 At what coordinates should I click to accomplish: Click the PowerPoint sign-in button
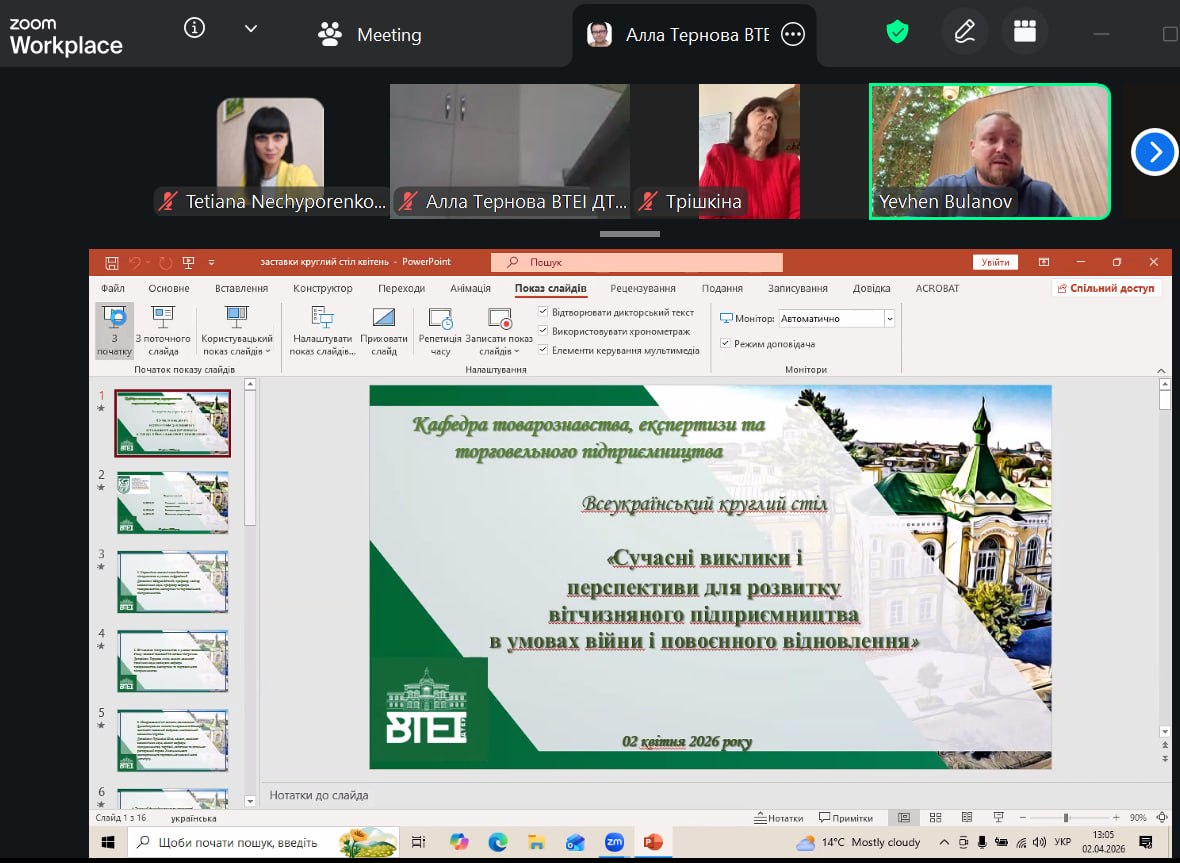point(995,262)
